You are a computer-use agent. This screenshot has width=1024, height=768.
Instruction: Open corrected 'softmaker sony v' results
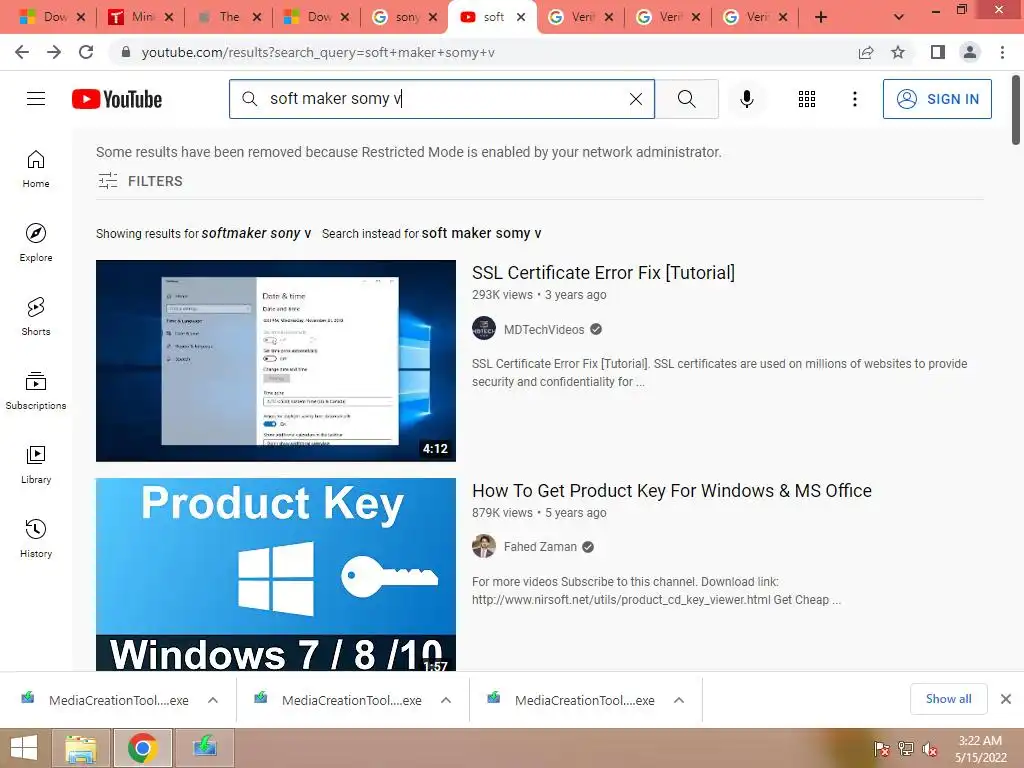256,233
